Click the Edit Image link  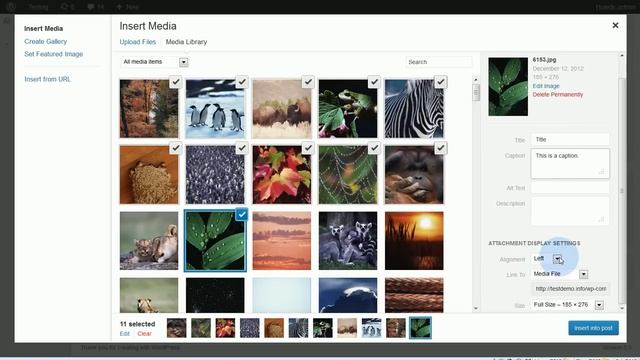click(x=546, y=86)
